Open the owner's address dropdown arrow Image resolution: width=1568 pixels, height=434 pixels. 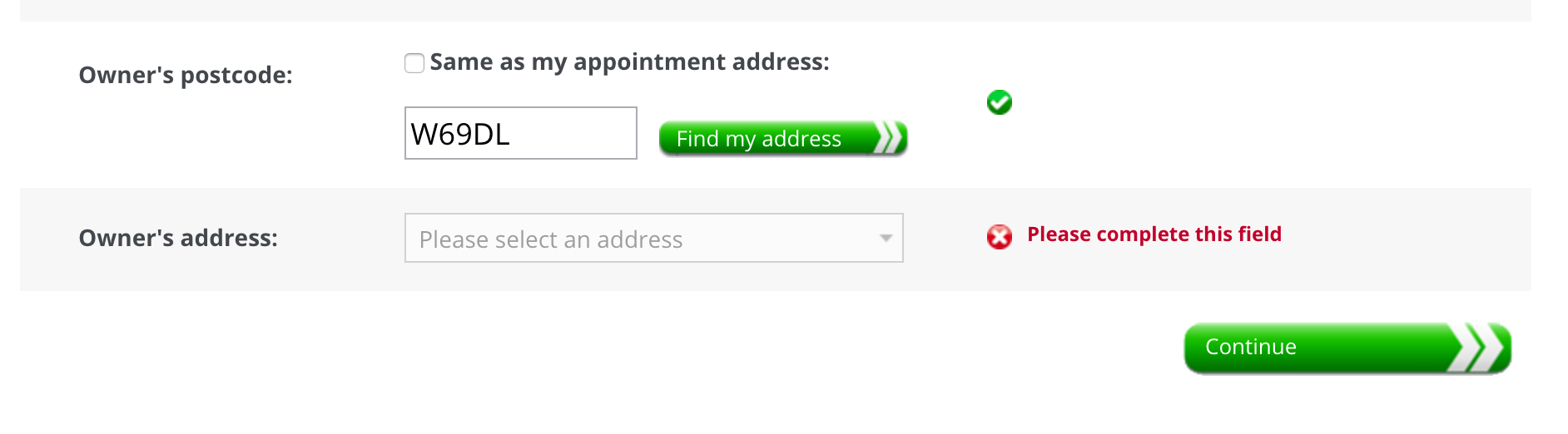pos(886,239)
